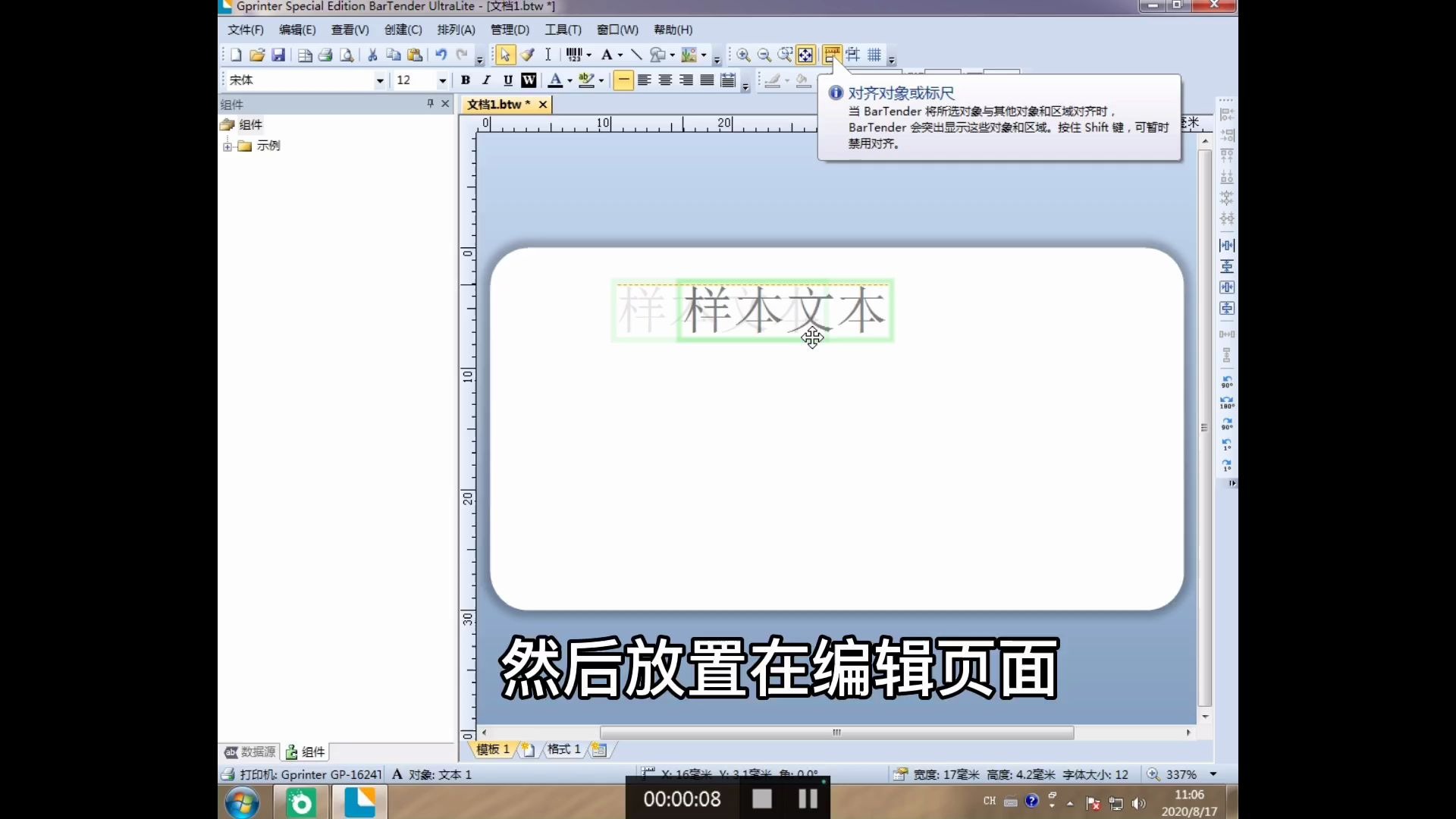Cut the selection with scissors icon

372,55
